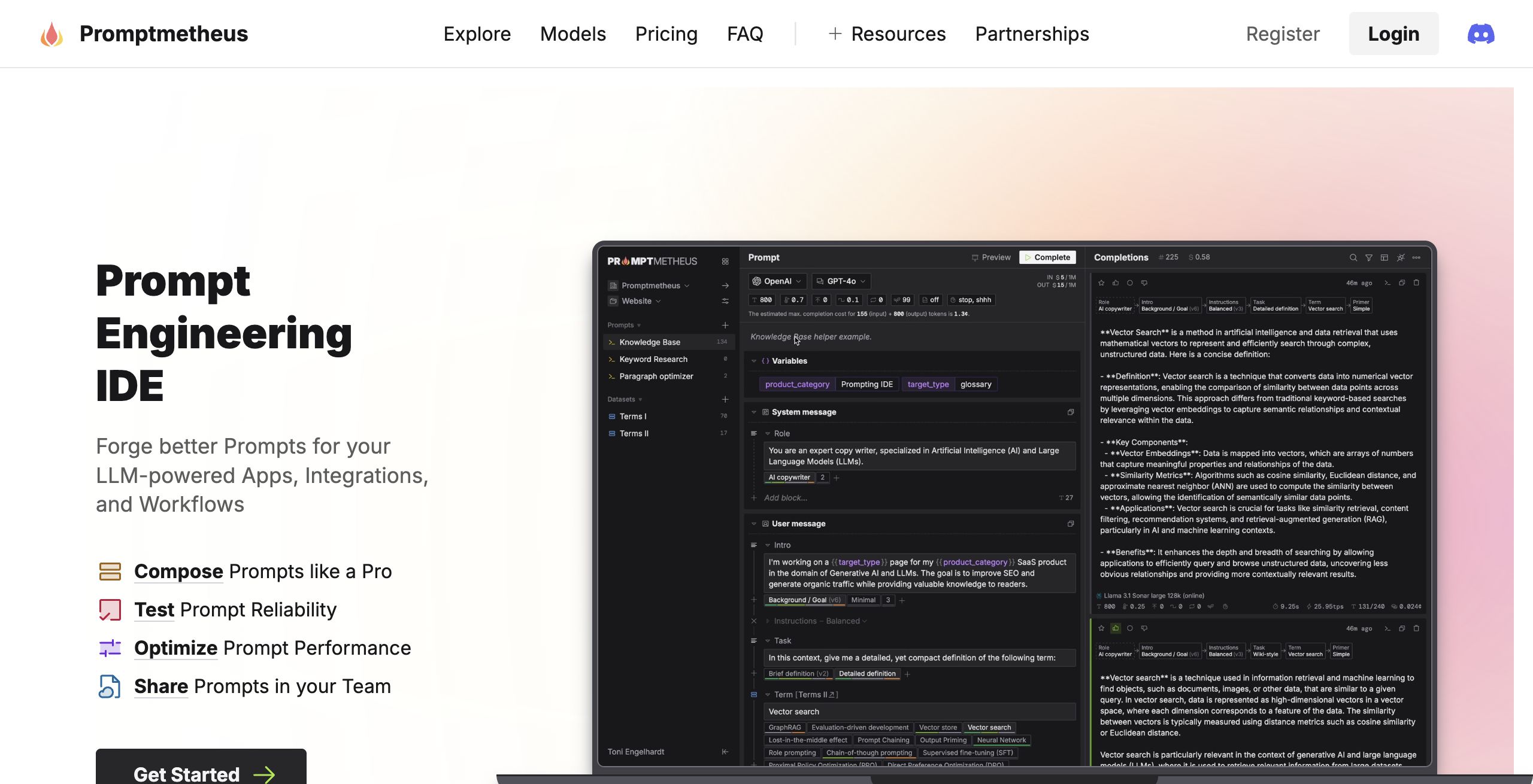
Task: Thumbs-down the first completion
Action: pyautogui.click(x=1144, y=282)
